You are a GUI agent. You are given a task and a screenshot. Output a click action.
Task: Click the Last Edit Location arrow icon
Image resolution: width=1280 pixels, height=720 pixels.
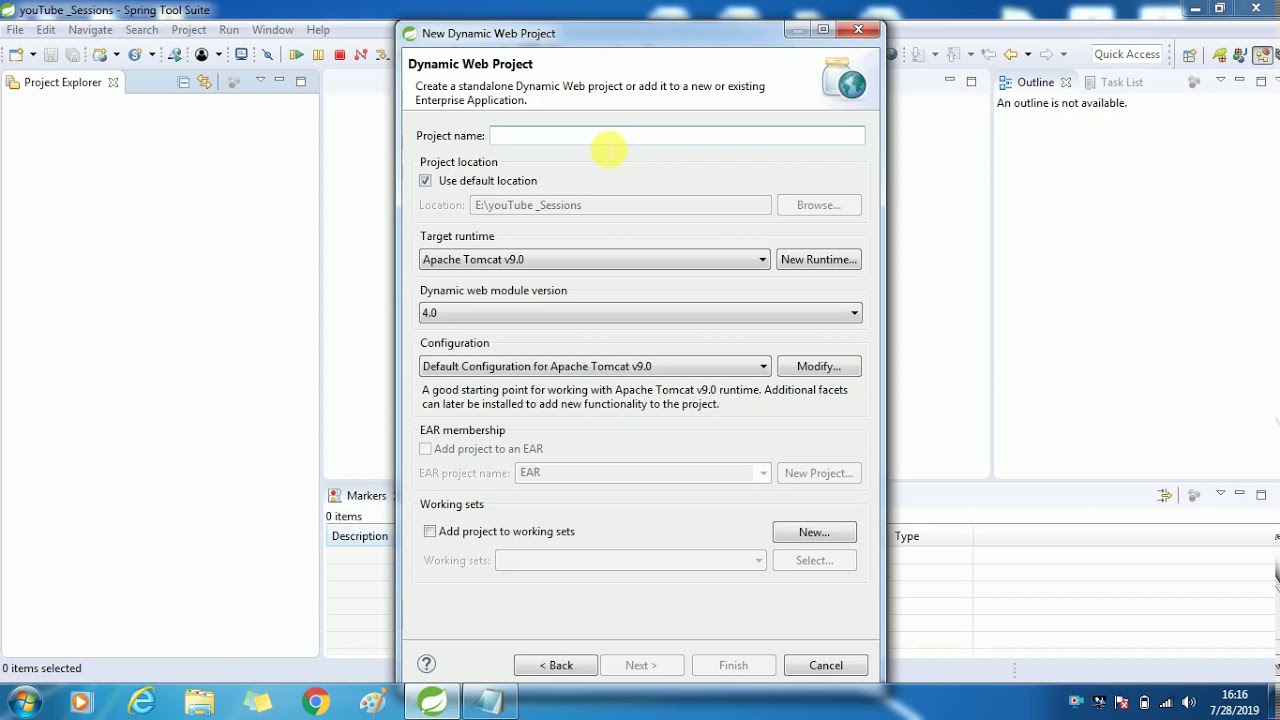(x=989, y=55)
